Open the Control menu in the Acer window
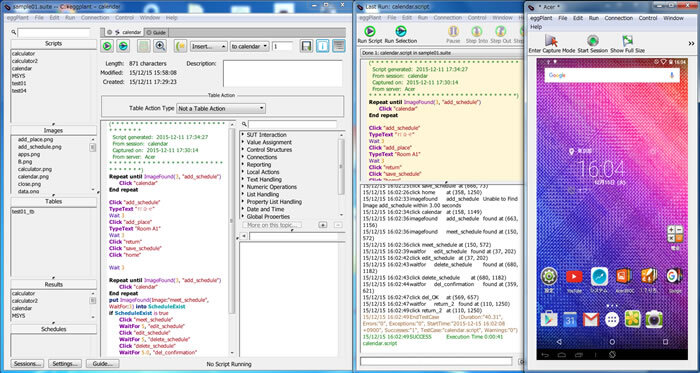 [x=648, y=18]
